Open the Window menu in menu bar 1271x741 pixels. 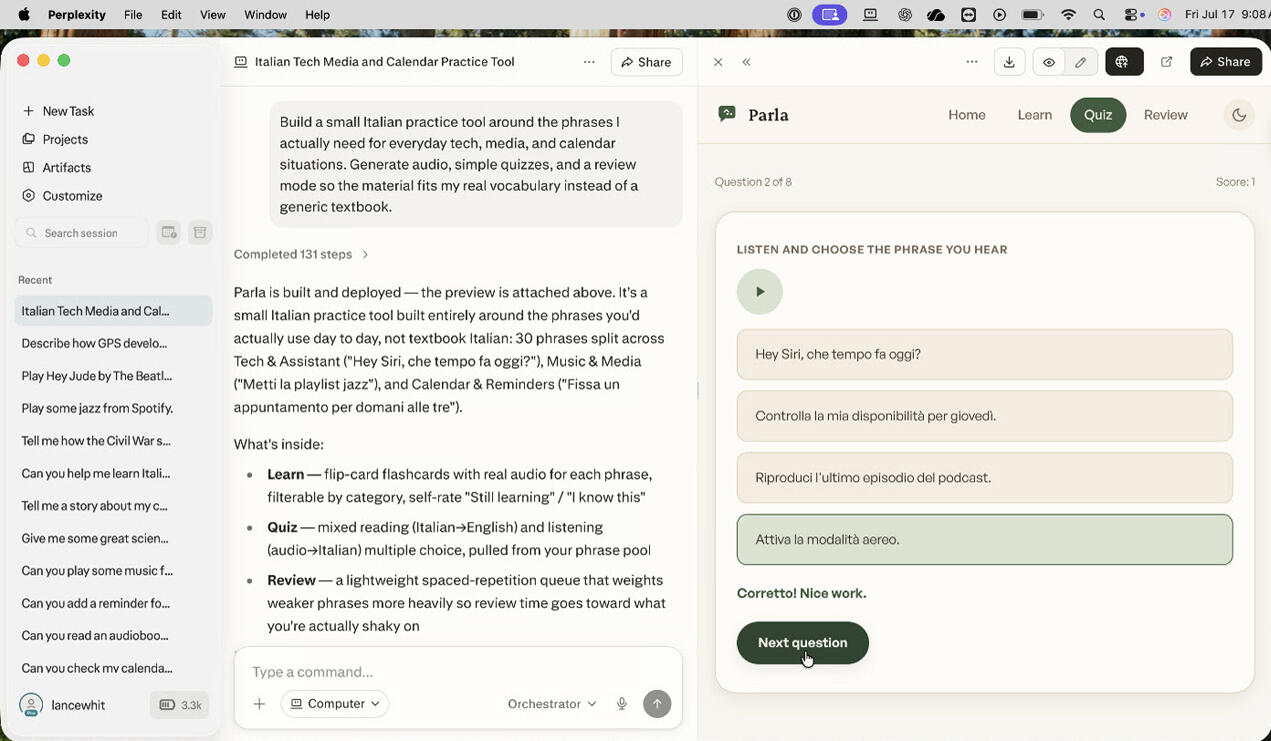tap(265, 15)
